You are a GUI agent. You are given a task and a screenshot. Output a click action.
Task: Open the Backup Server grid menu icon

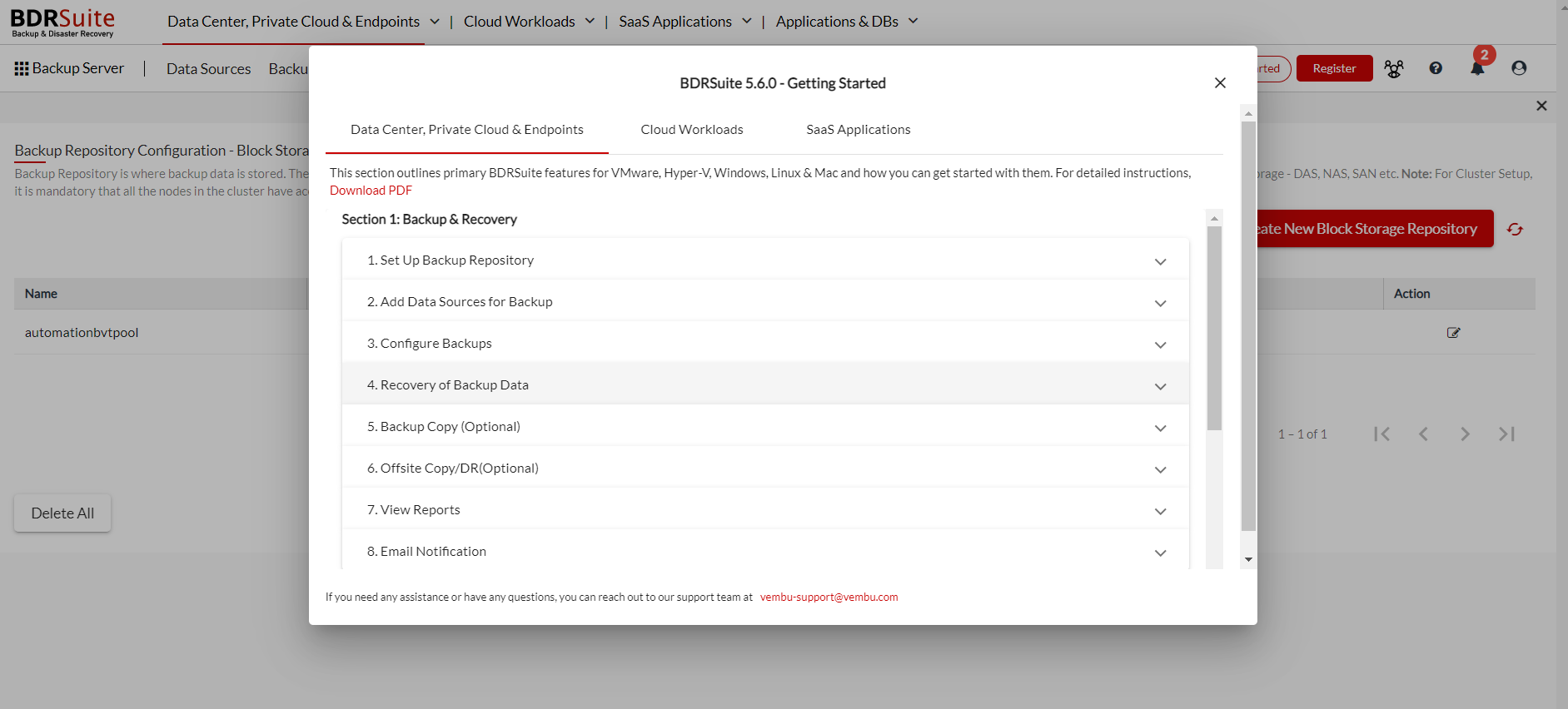tap(22, 68)
